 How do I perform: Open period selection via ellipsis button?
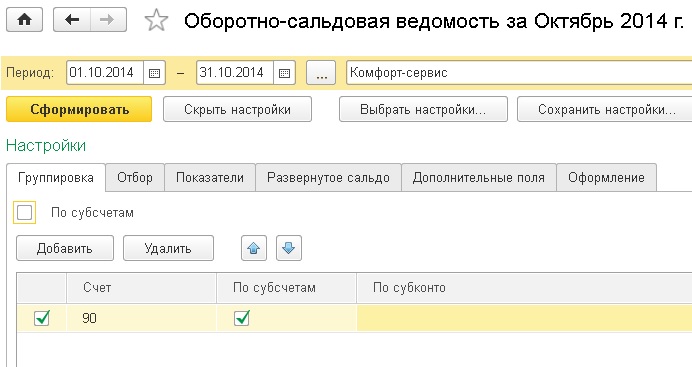click(x=321, y=73)
